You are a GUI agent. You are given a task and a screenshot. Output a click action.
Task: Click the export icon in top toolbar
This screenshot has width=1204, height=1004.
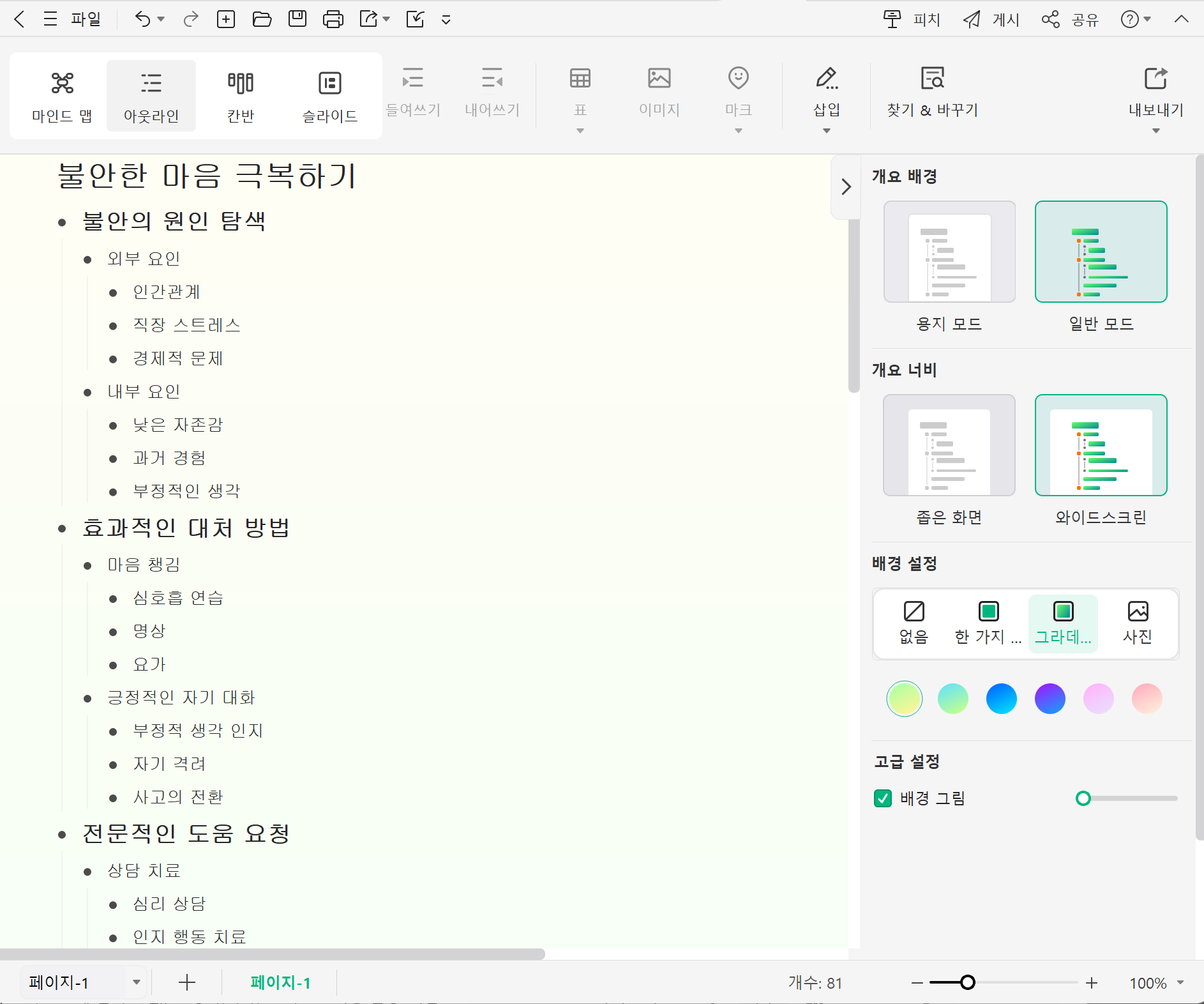pos(369,19)
